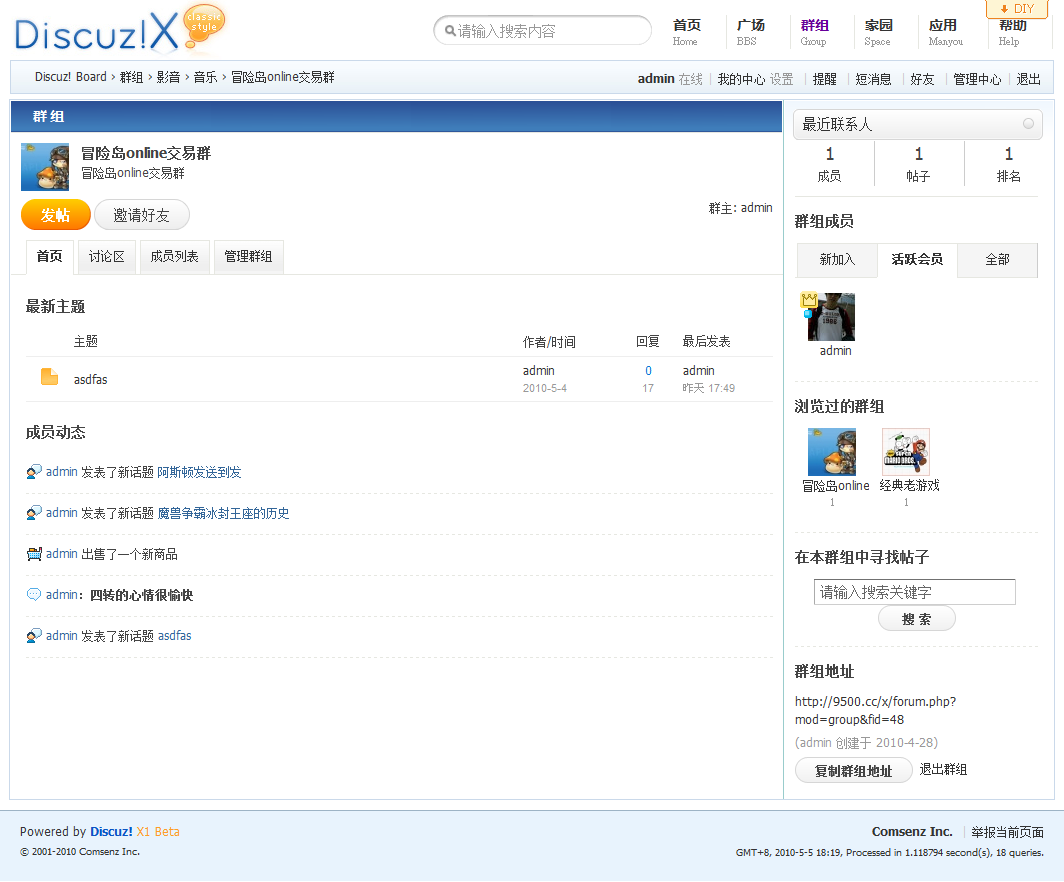Focus the group keyword search field
The height and width of the screenshot is (882, 1064).
[x=915, y=592]
